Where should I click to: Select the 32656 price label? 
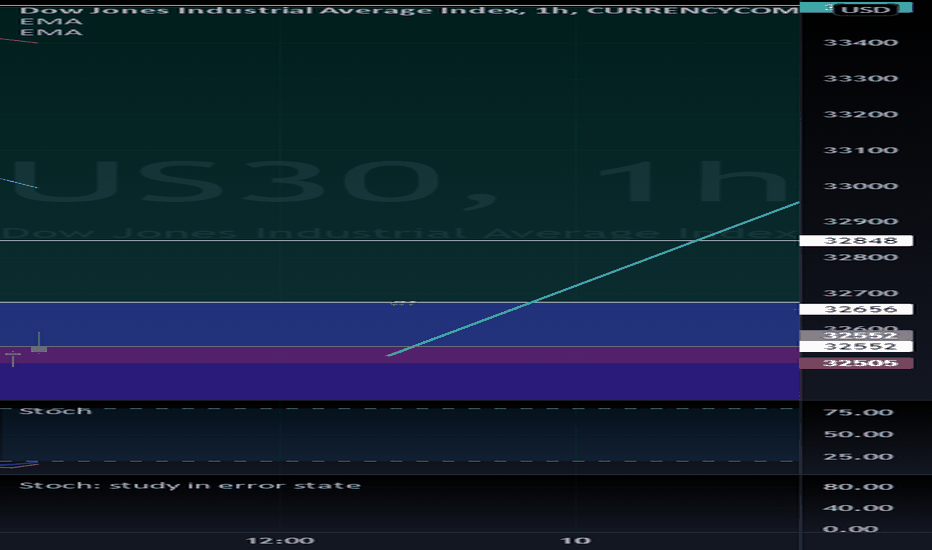856,309
